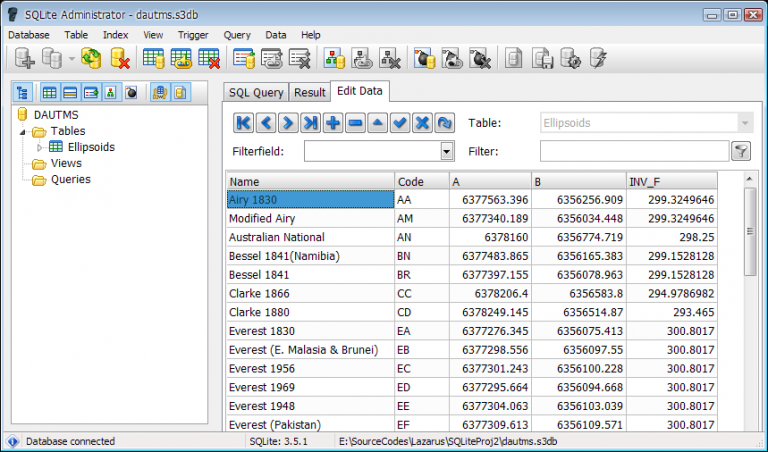Open the Filterfield dropdown
This screenshot has height=452, width=768.
(447, 151)
